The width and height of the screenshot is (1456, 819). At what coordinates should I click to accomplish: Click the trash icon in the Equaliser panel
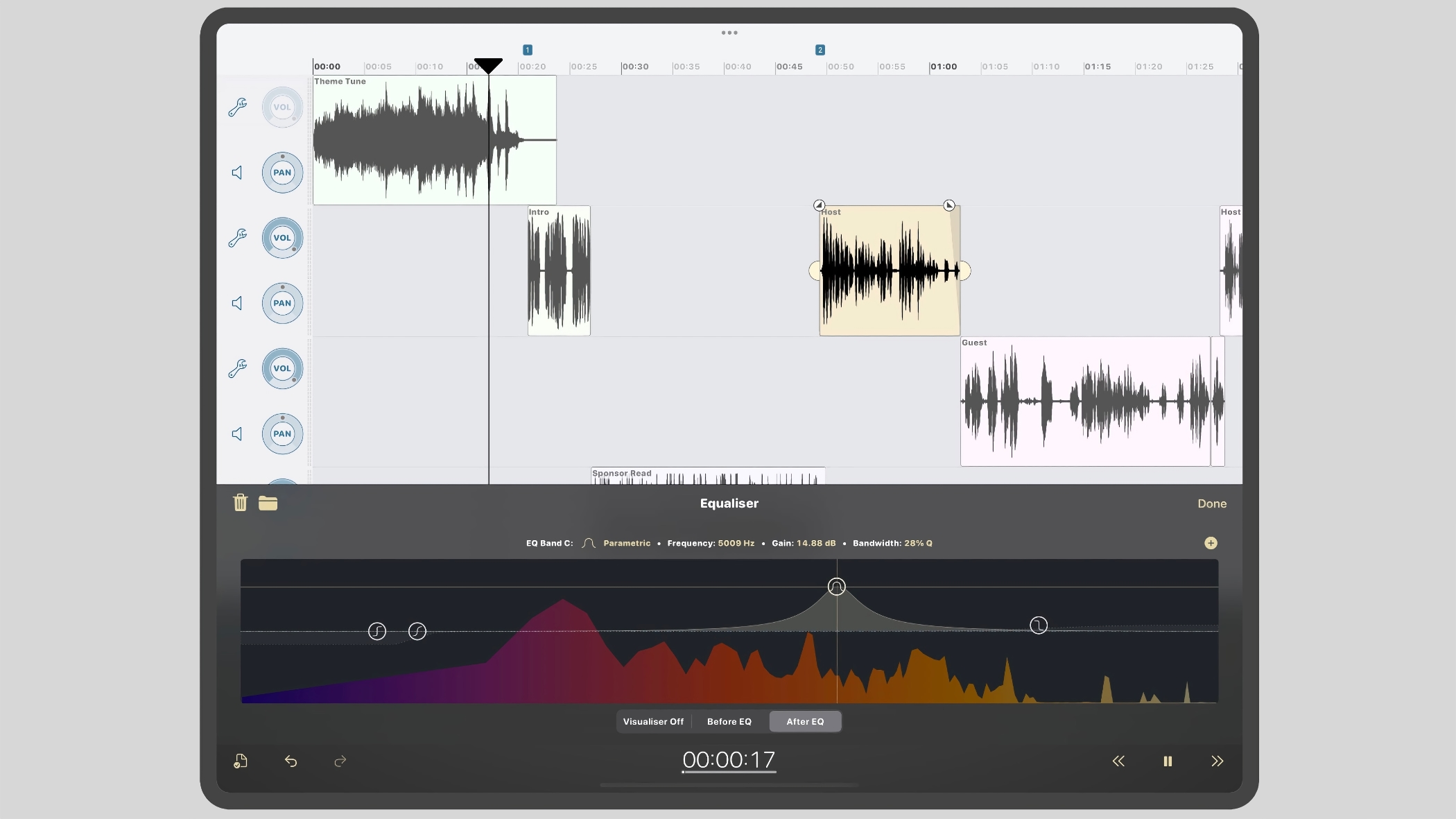click(240, 503)
